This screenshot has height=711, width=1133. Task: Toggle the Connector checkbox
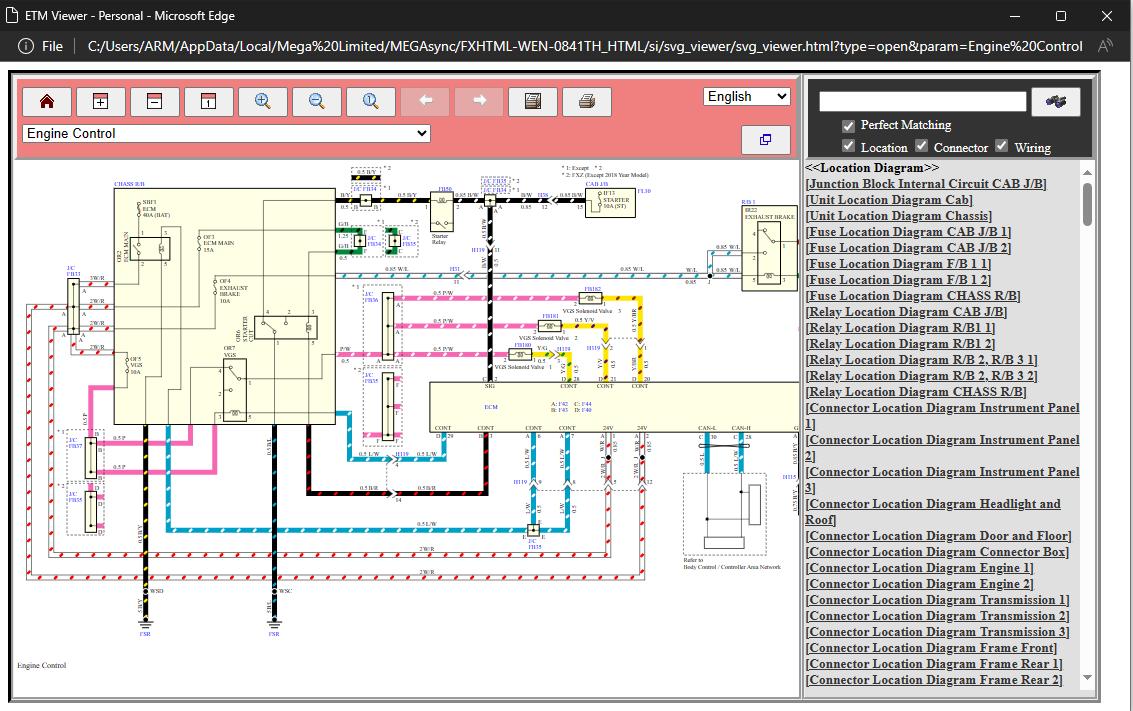921,147
